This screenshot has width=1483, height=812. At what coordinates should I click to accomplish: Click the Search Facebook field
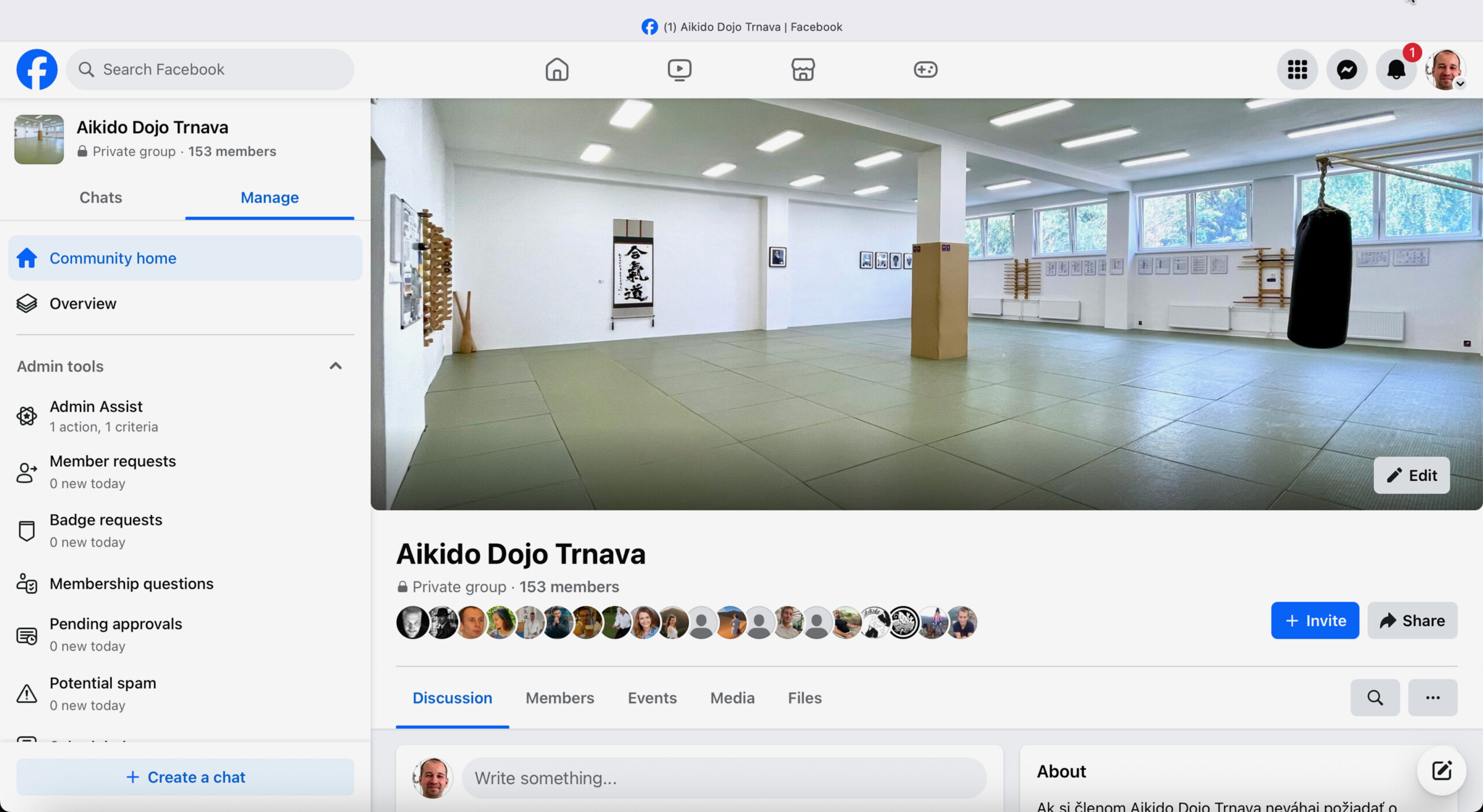coord(210,70)
